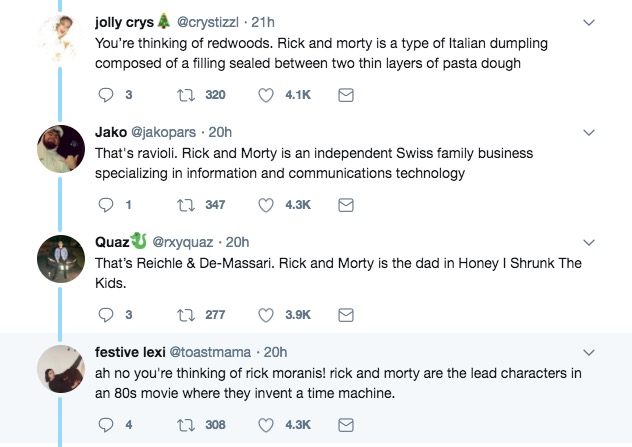Open more options on jolly crys's tweet
Image resolution: width=632 pixels, height=447 pixels.
[x=590, y=22]
